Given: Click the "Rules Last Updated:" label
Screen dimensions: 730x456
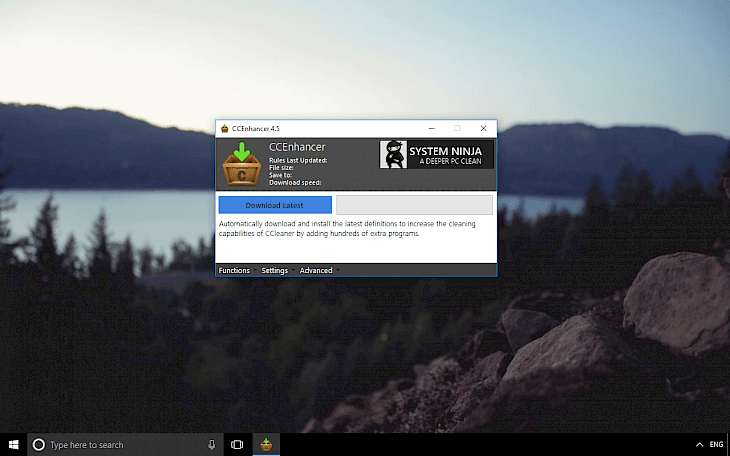Looking at the screenshot, I should click(x=298, y=160).
